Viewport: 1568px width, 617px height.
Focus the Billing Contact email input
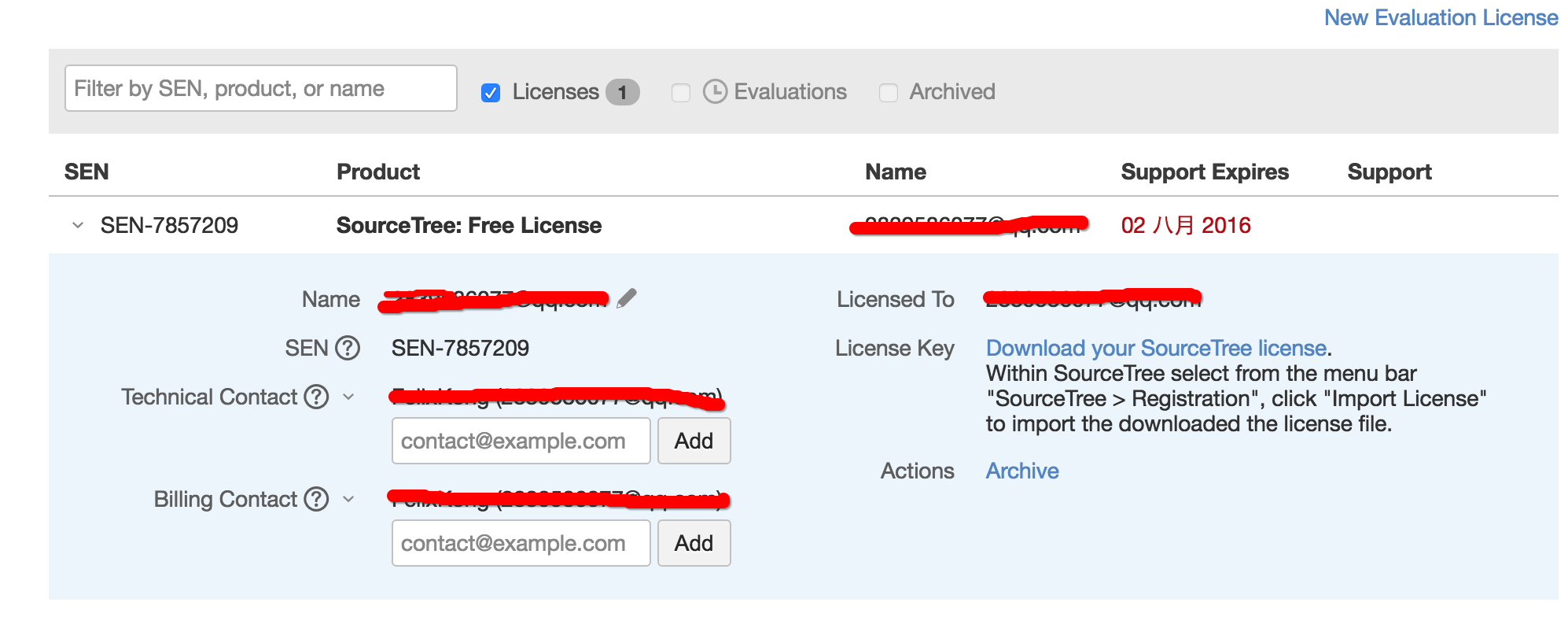pos(521,543)
